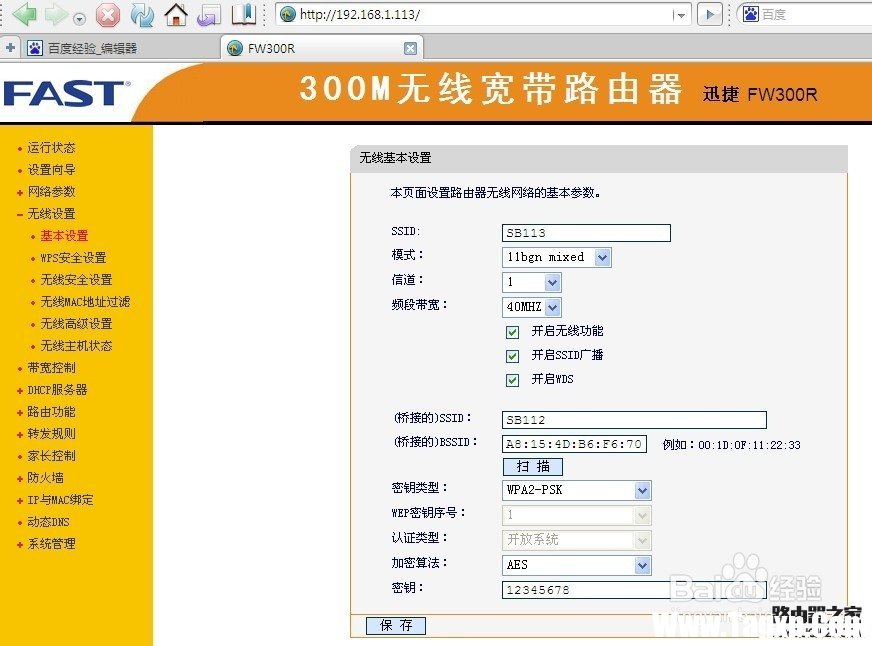
Task: Open 无线安全设置 submenu item
Action: coord(76,280)
